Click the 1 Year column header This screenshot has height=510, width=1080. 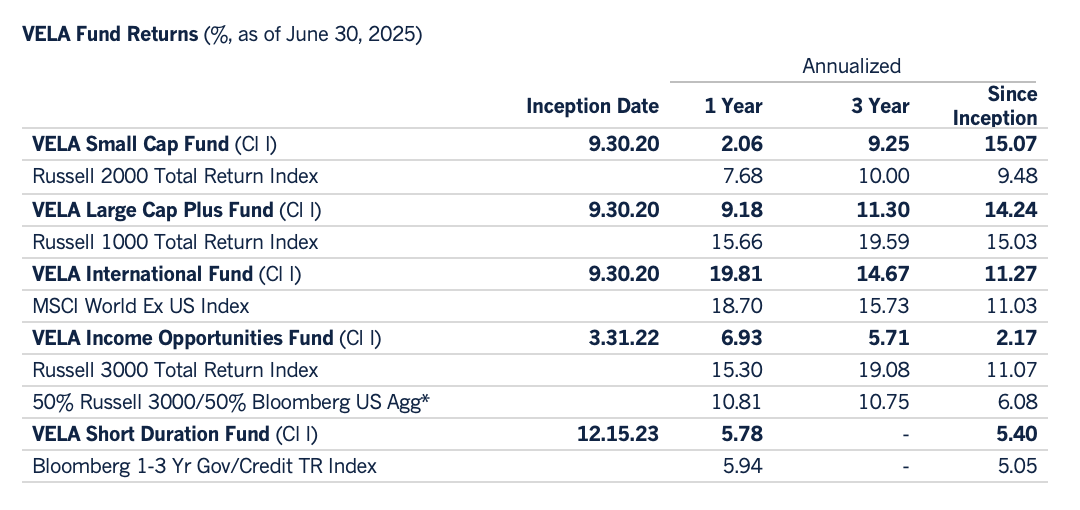click(x=733, y=106)
